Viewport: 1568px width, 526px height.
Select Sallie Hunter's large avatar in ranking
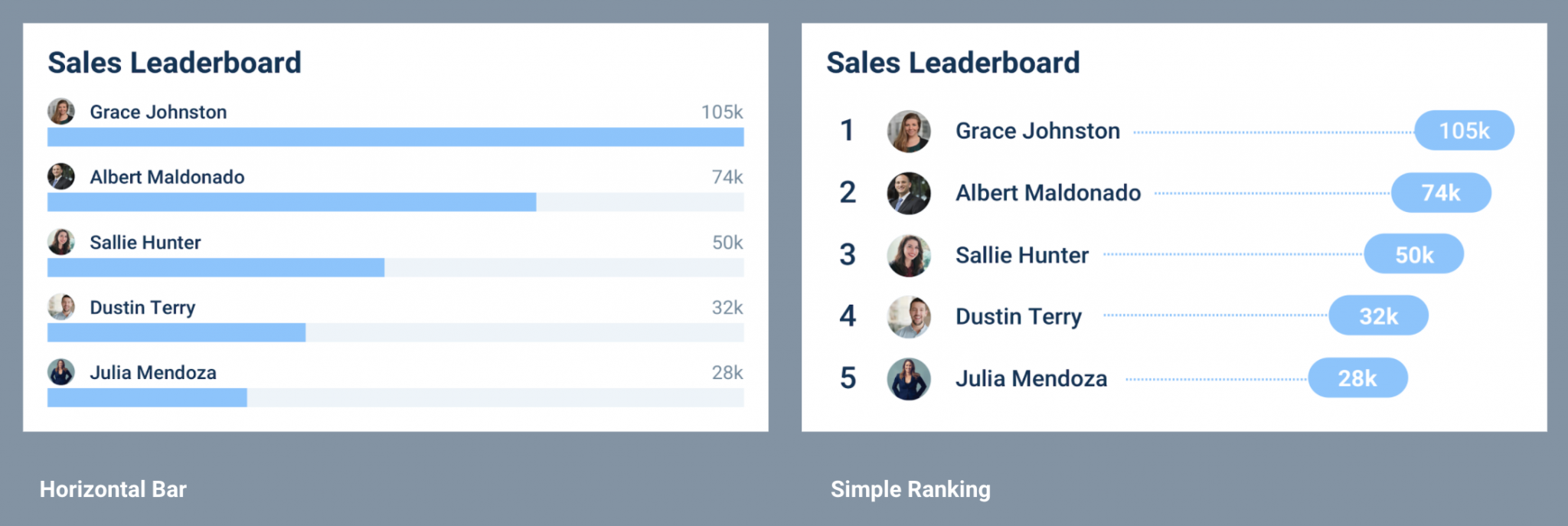coord(909,255)
